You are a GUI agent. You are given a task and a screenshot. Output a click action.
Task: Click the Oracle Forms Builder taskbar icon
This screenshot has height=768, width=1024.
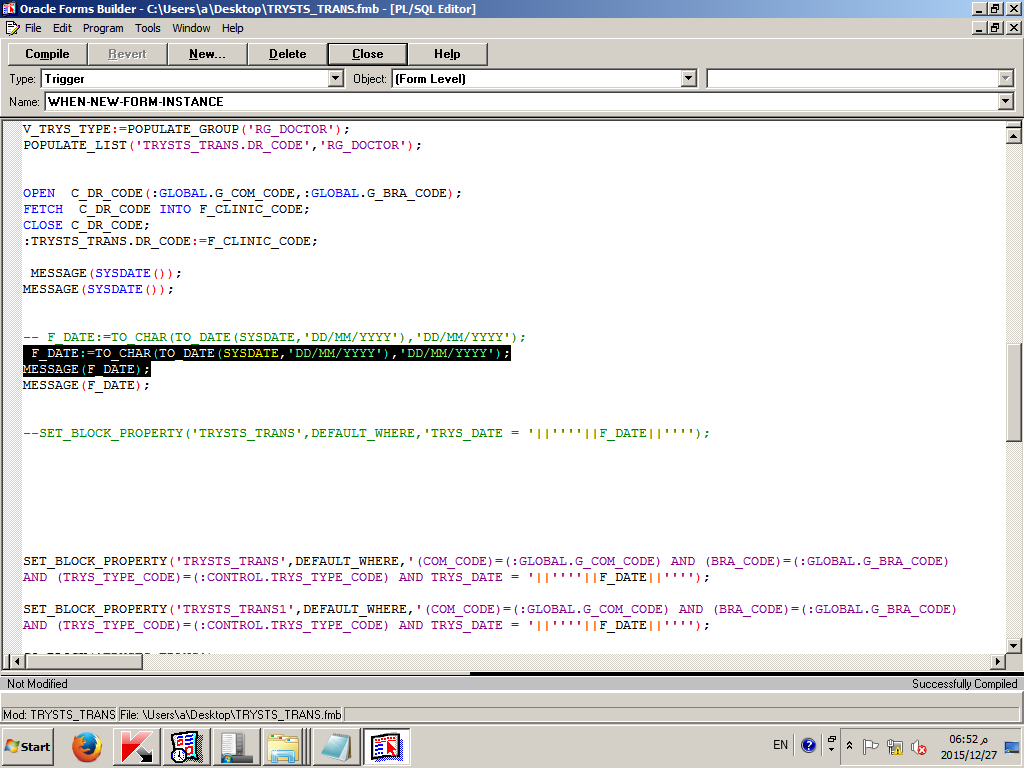click(x=385, y=746)
